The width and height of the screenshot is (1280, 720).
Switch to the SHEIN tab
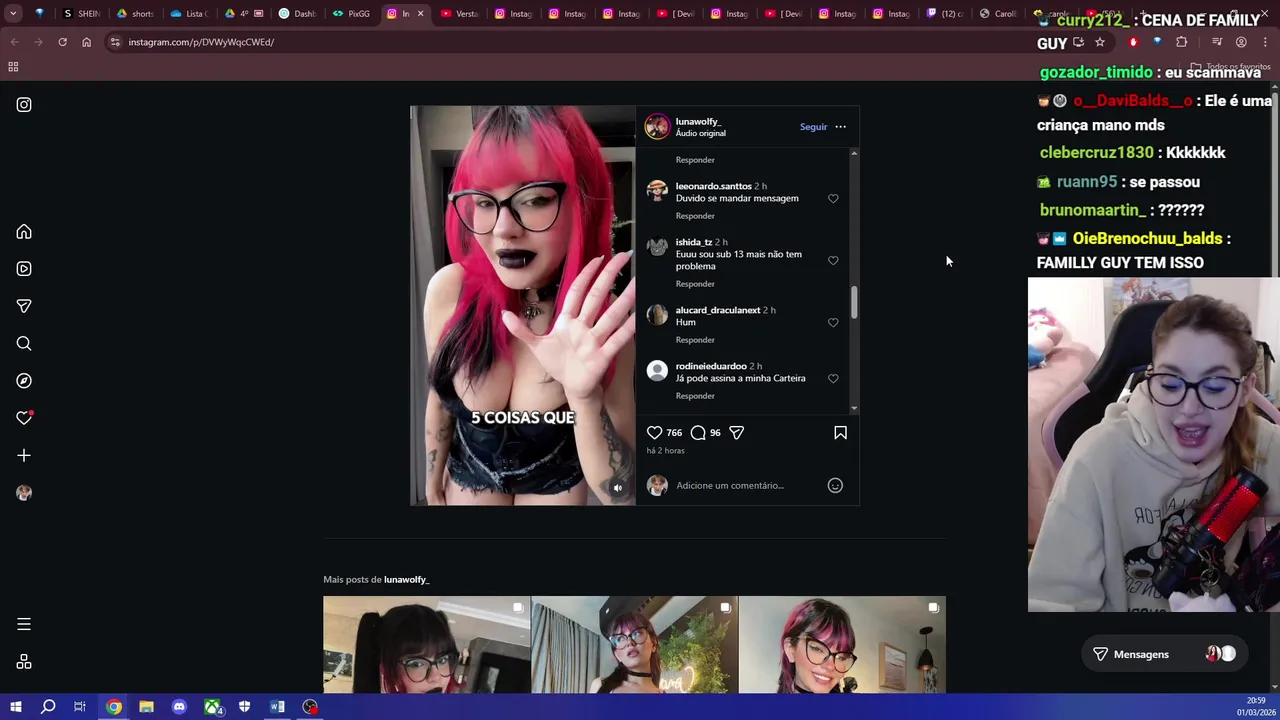81,14
